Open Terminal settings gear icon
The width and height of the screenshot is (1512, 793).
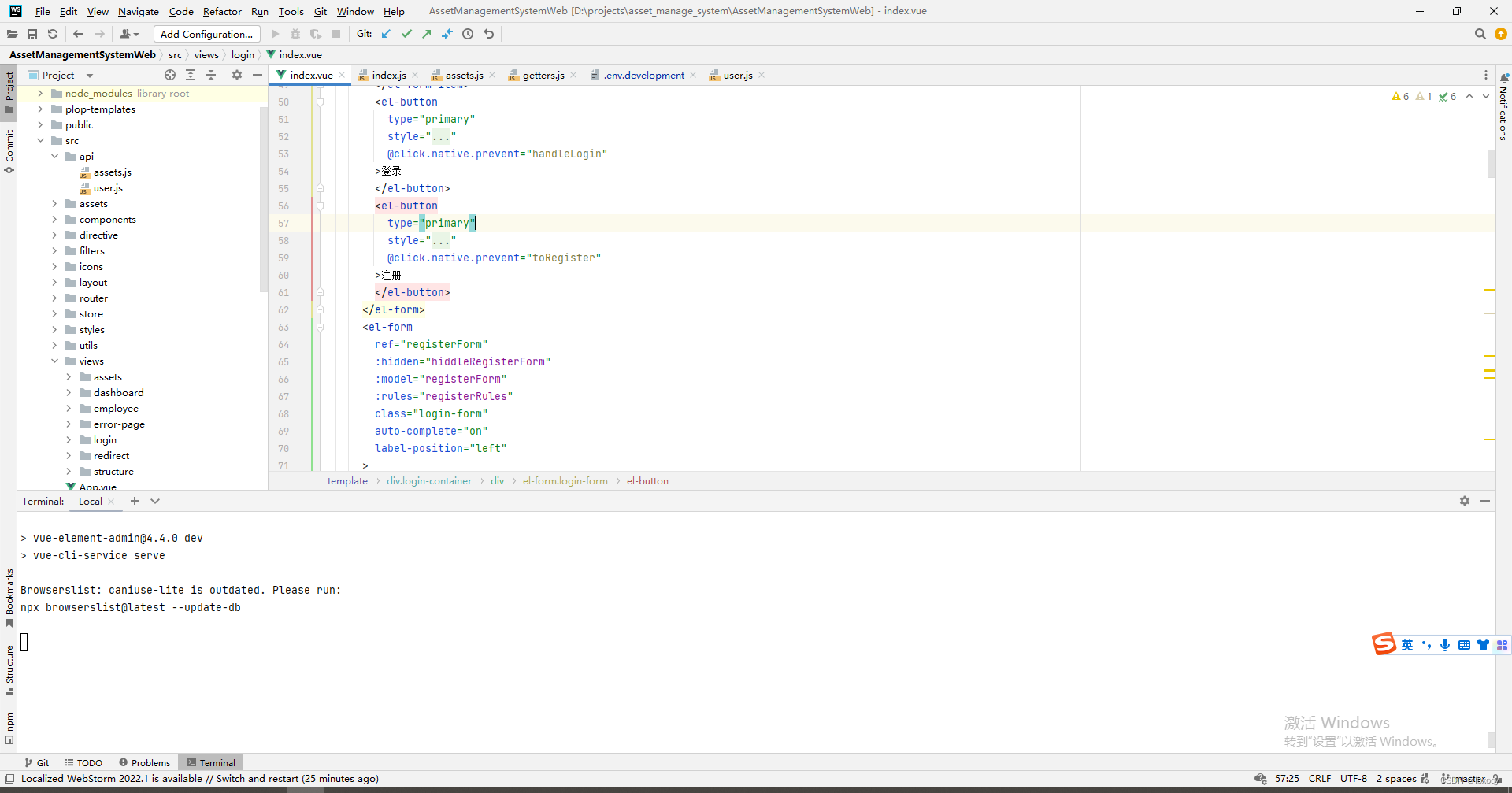coord(1465,501)
